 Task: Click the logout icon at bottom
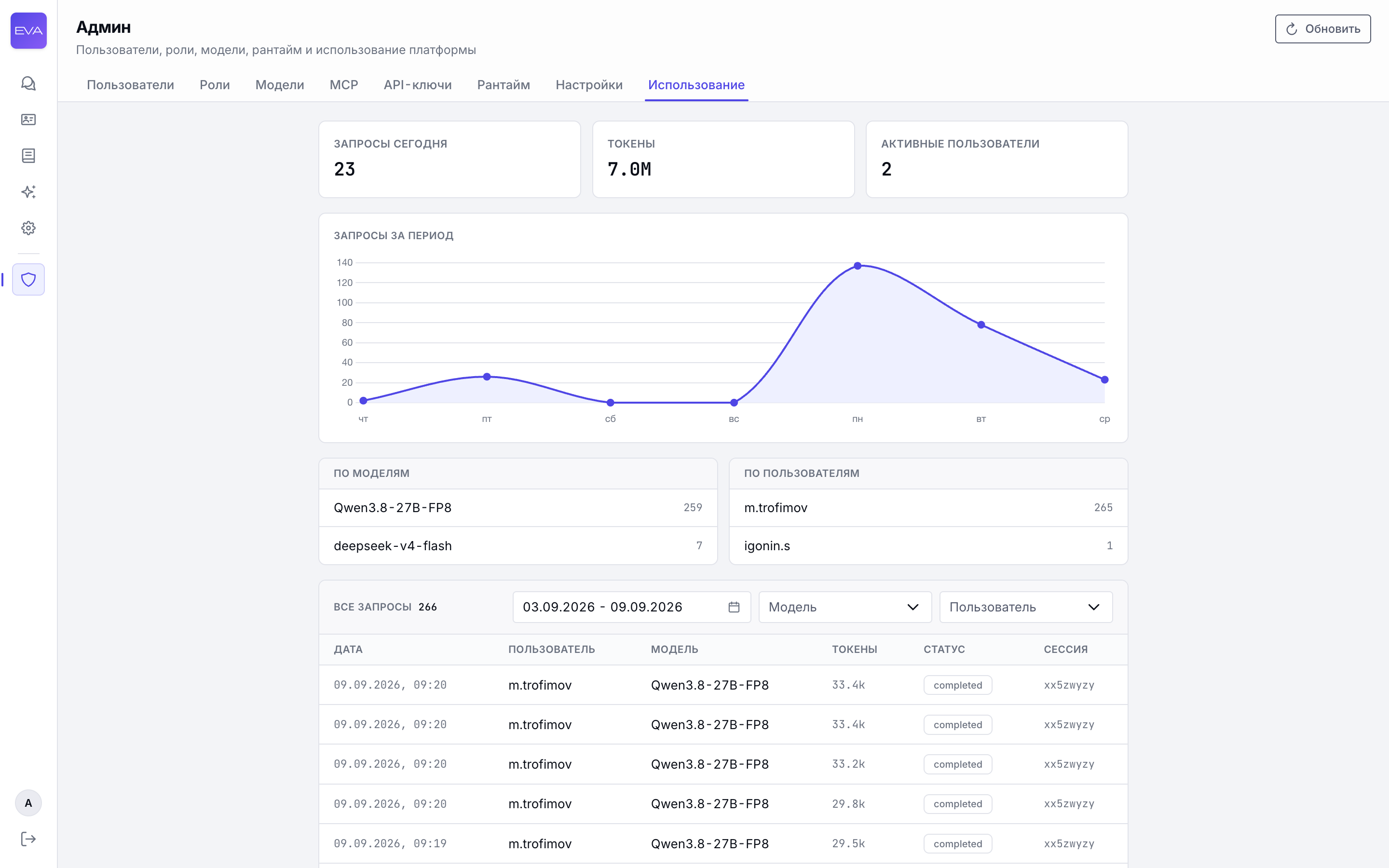28,839
